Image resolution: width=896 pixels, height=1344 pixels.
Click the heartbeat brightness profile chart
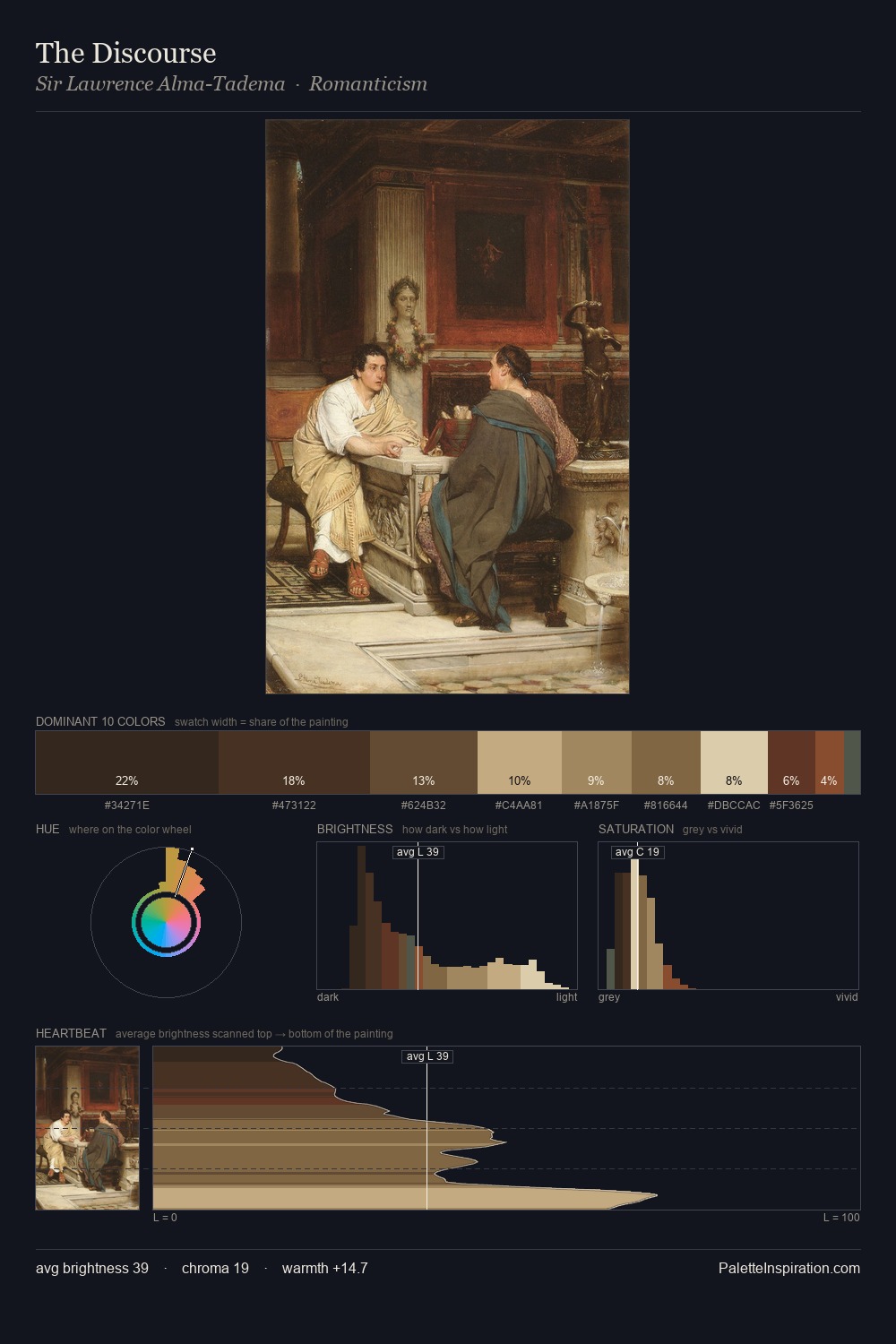point(506,1128)
